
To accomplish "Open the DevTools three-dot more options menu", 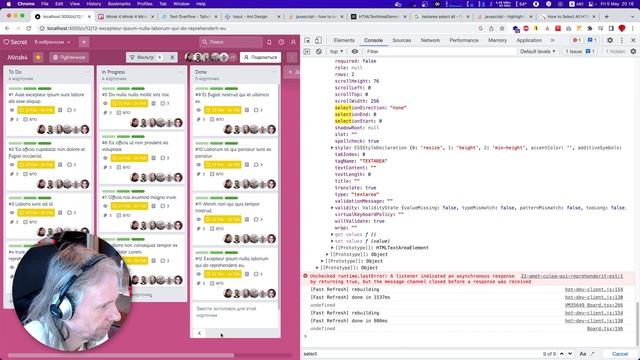I will click(x=622, y=40).
